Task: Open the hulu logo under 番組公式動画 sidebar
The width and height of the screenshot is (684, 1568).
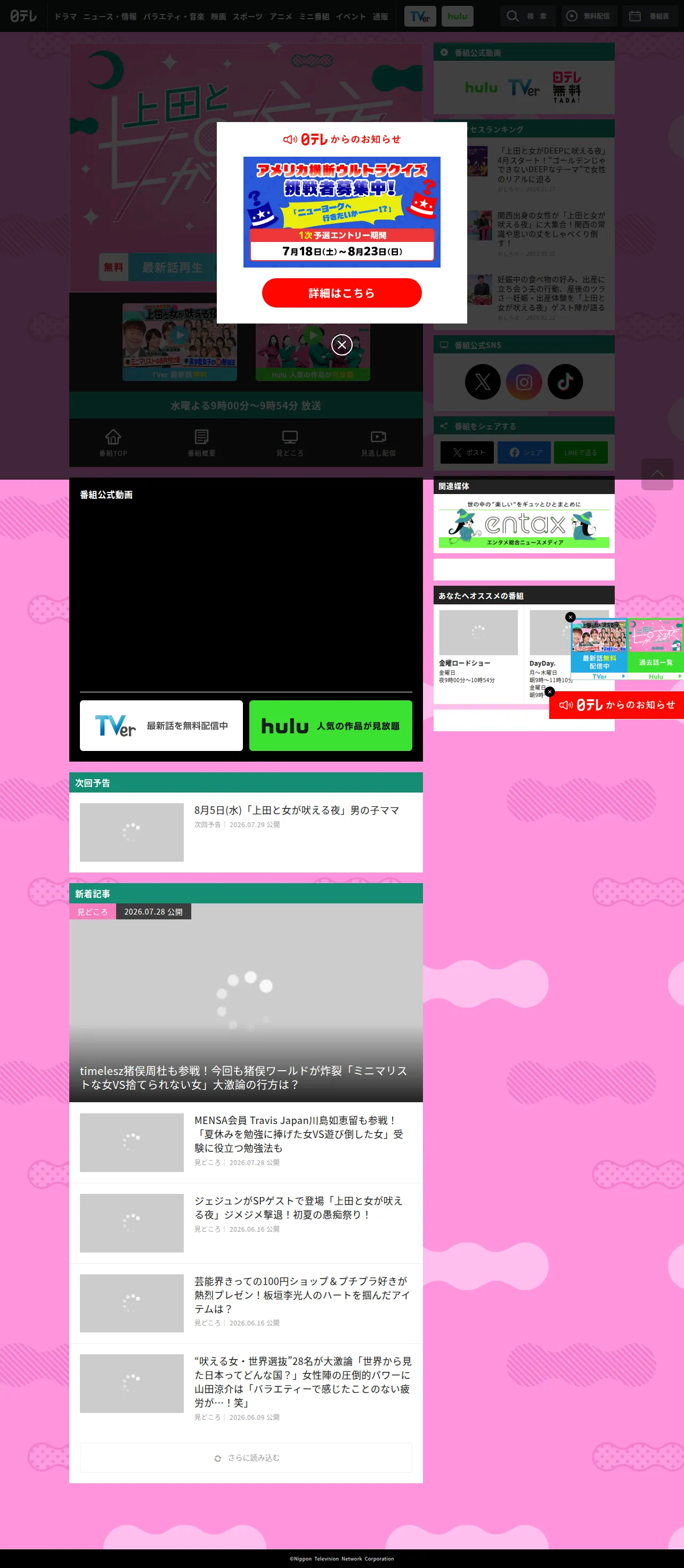Action: tap(481, 88)
